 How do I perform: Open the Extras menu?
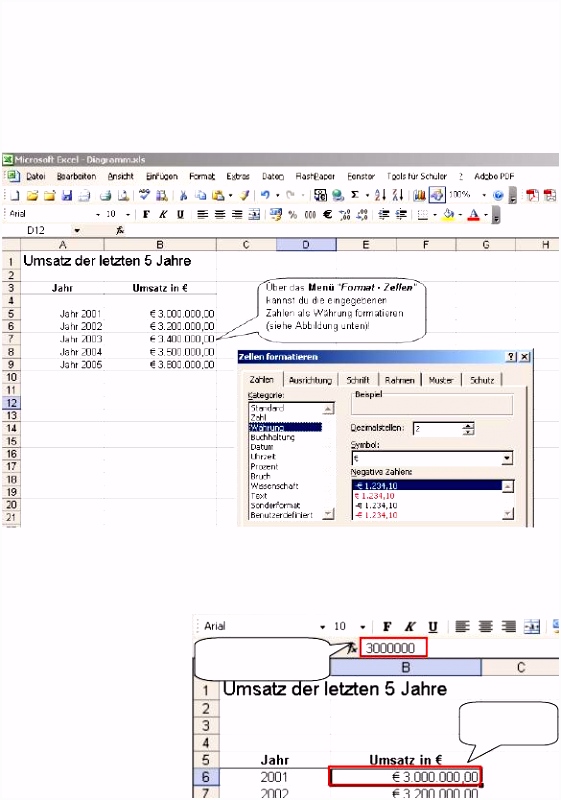point(238,177)
